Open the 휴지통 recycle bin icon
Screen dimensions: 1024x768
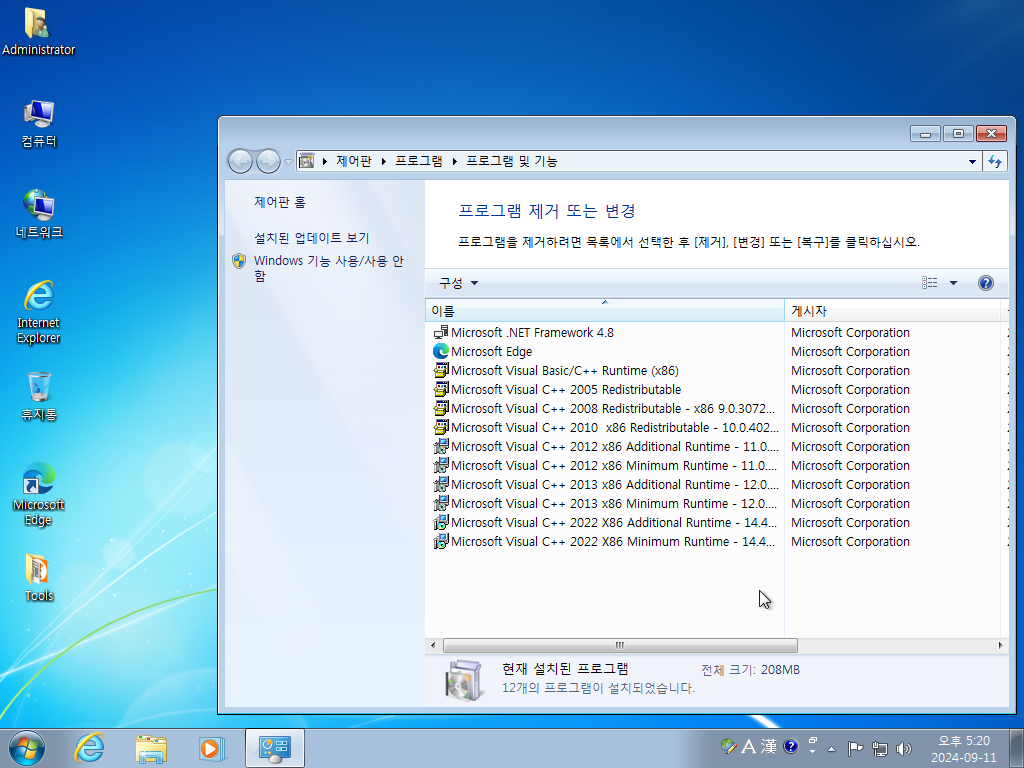(39, 396)
